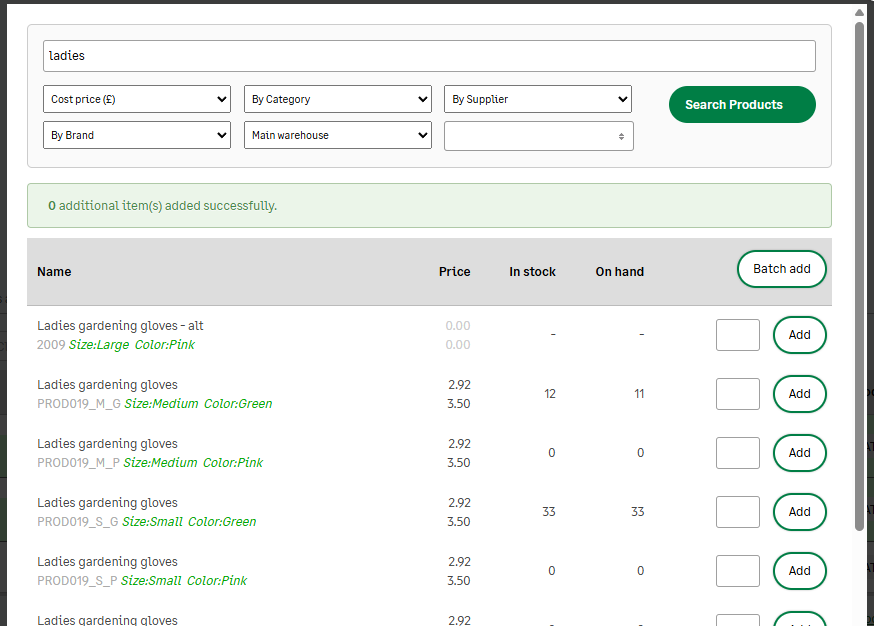Click in-stock value 33 for Small Green

(x=549, y=512)
